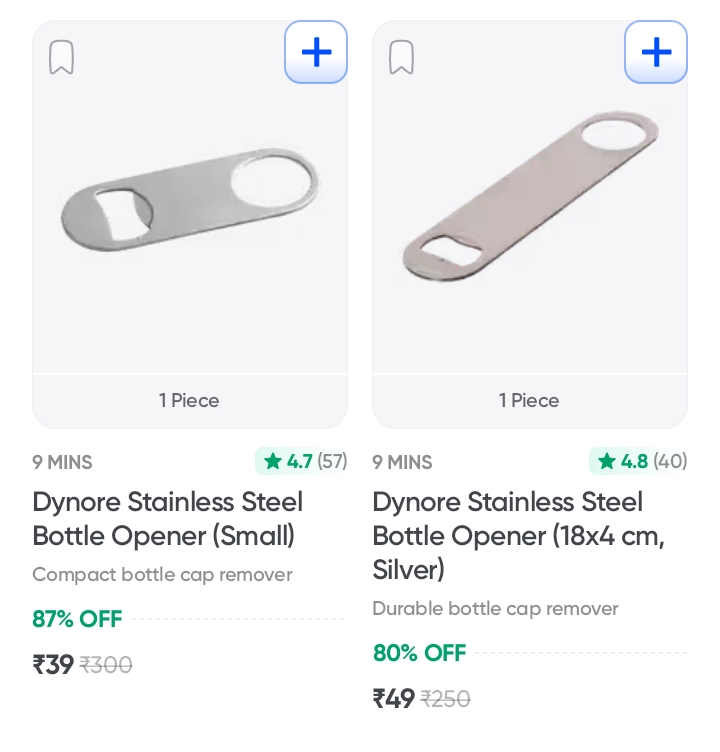Tap the Durable bottle cap remover description
The height and width of the screenshot is (752, 720).
point(495,609)
